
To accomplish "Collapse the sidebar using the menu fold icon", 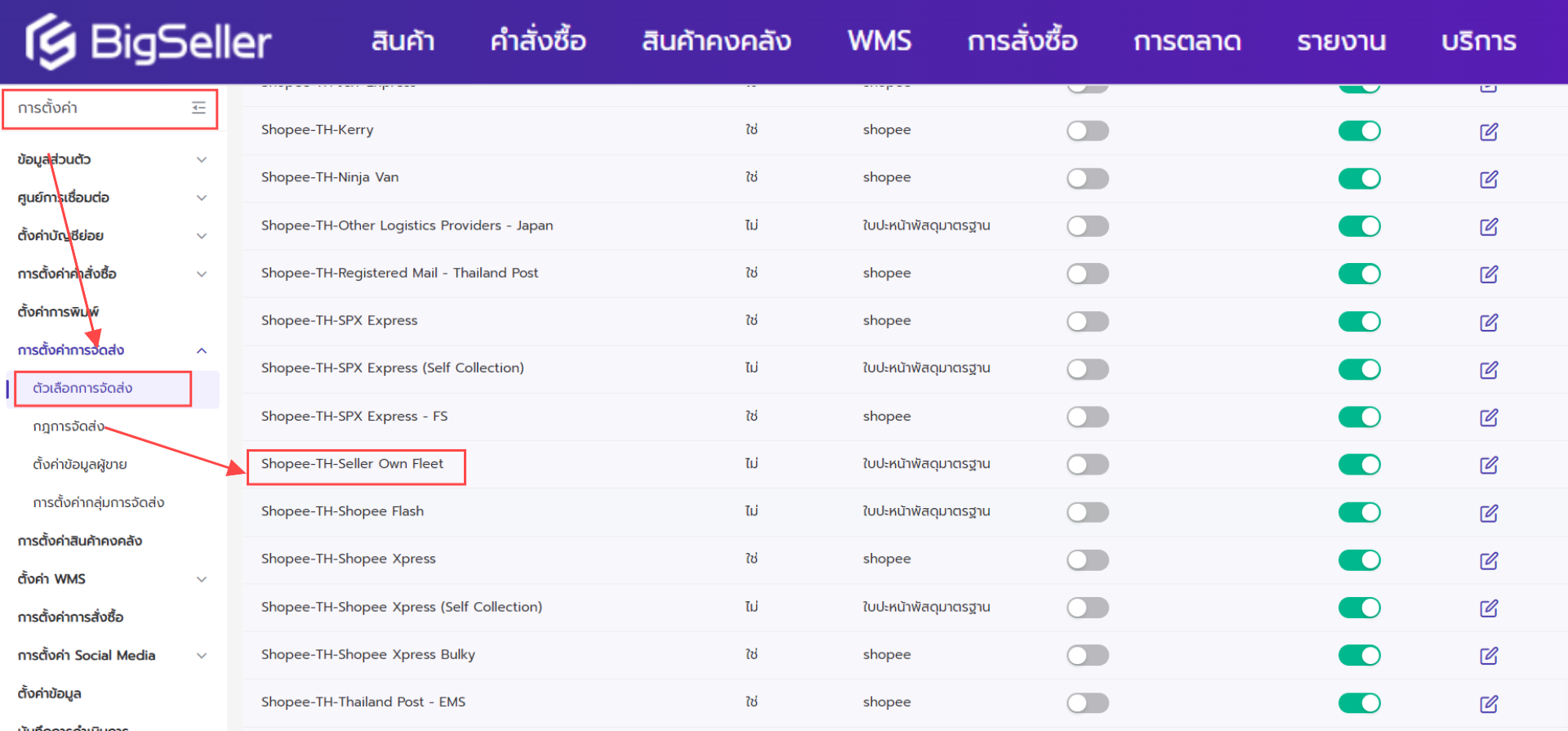I will click(x=198, y=108).
